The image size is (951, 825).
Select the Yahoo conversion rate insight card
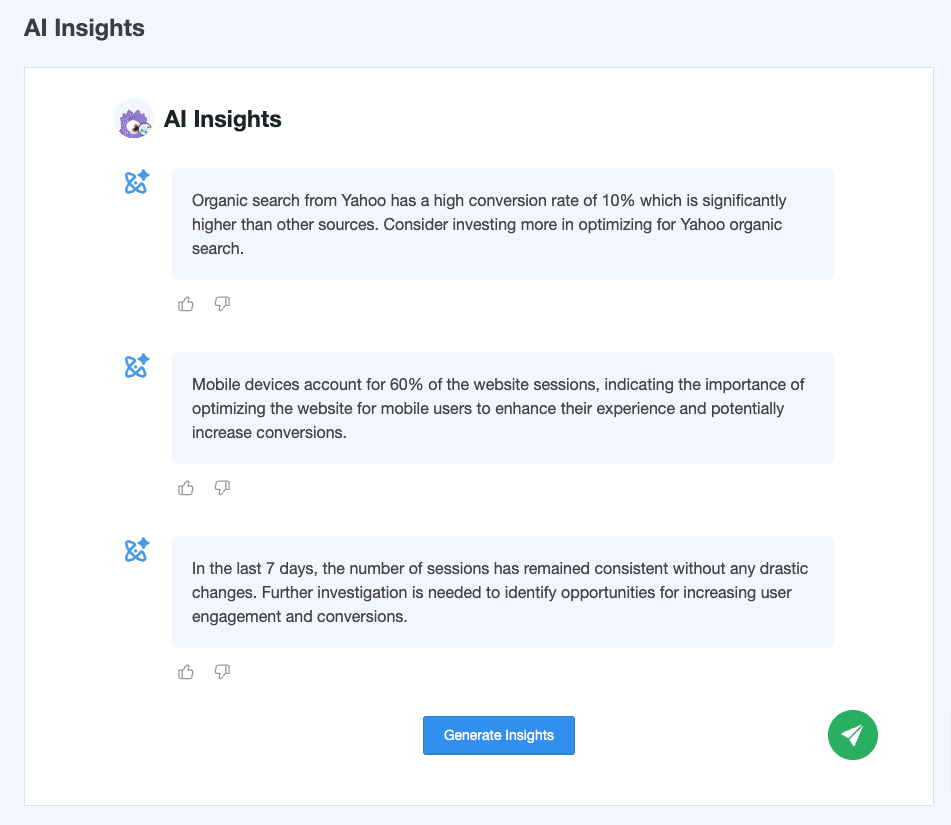tap(504, 224)
